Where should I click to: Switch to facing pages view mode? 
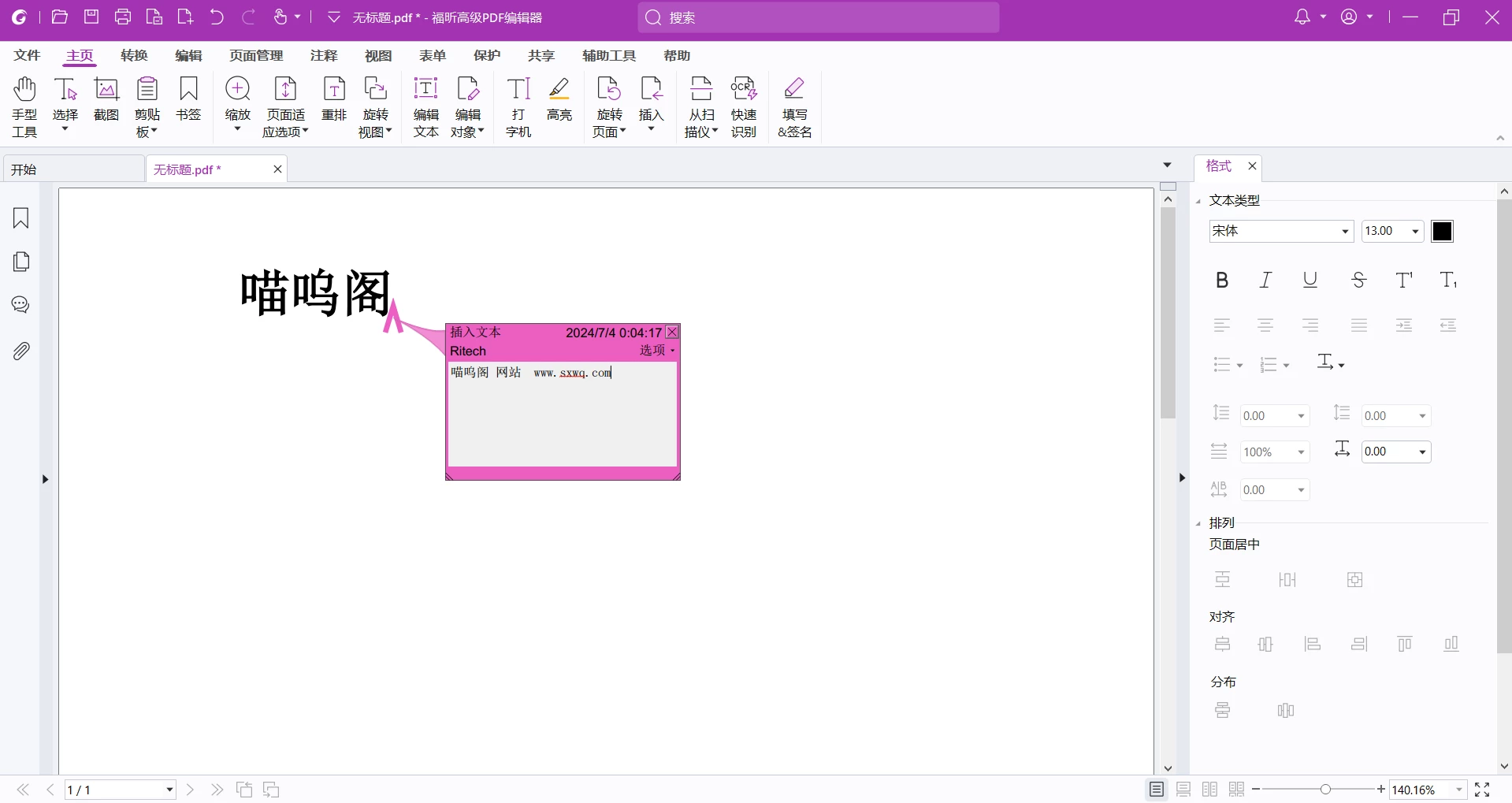[1210, 790]
